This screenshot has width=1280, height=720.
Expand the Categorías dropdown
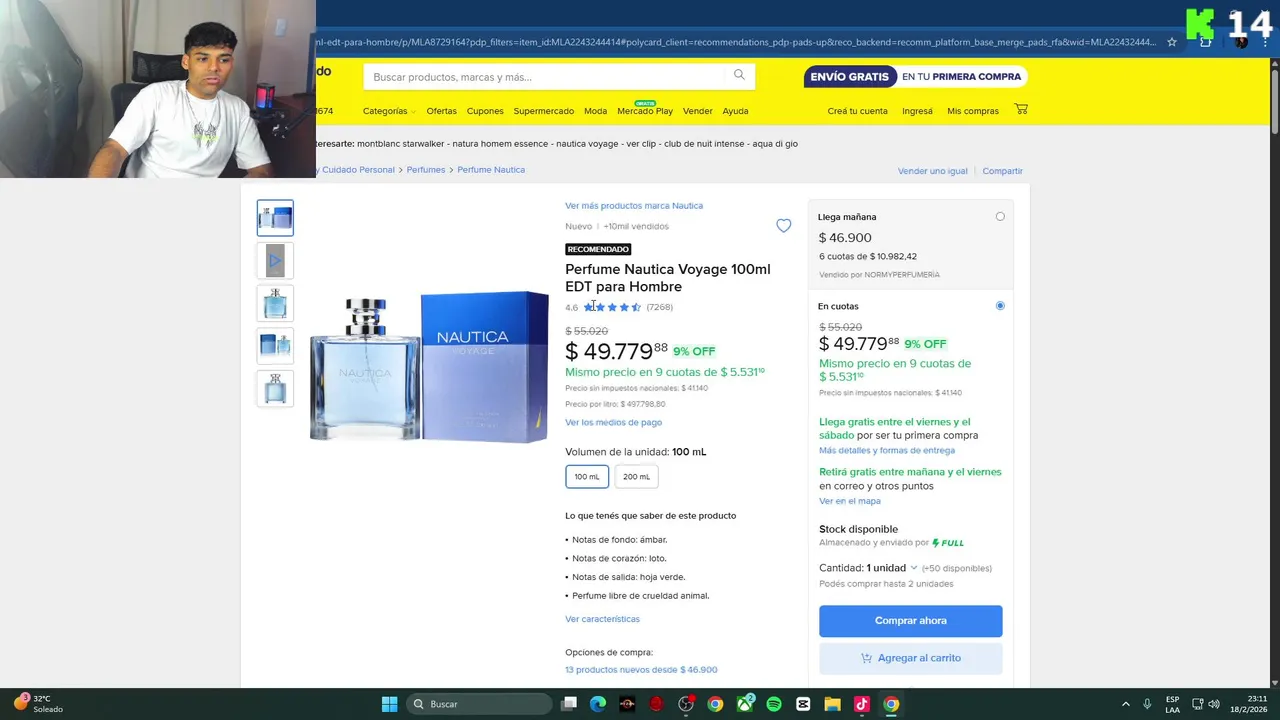click(x=389, y=111)
